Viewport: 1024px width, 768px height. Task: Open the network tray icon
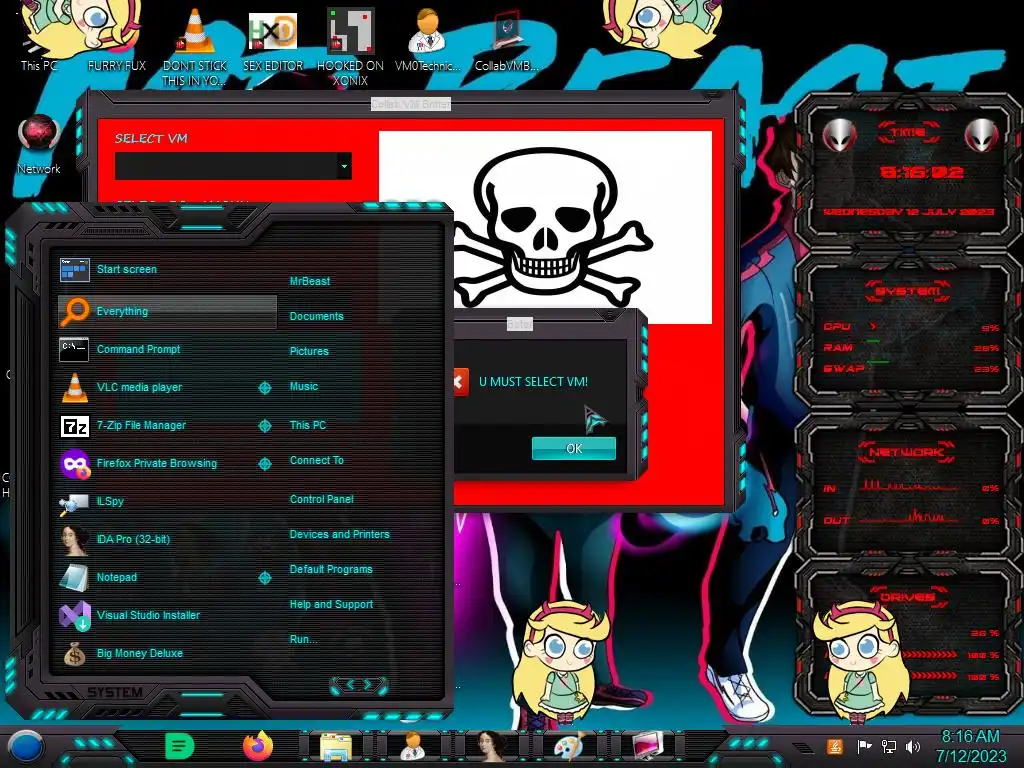coord(889,746)
